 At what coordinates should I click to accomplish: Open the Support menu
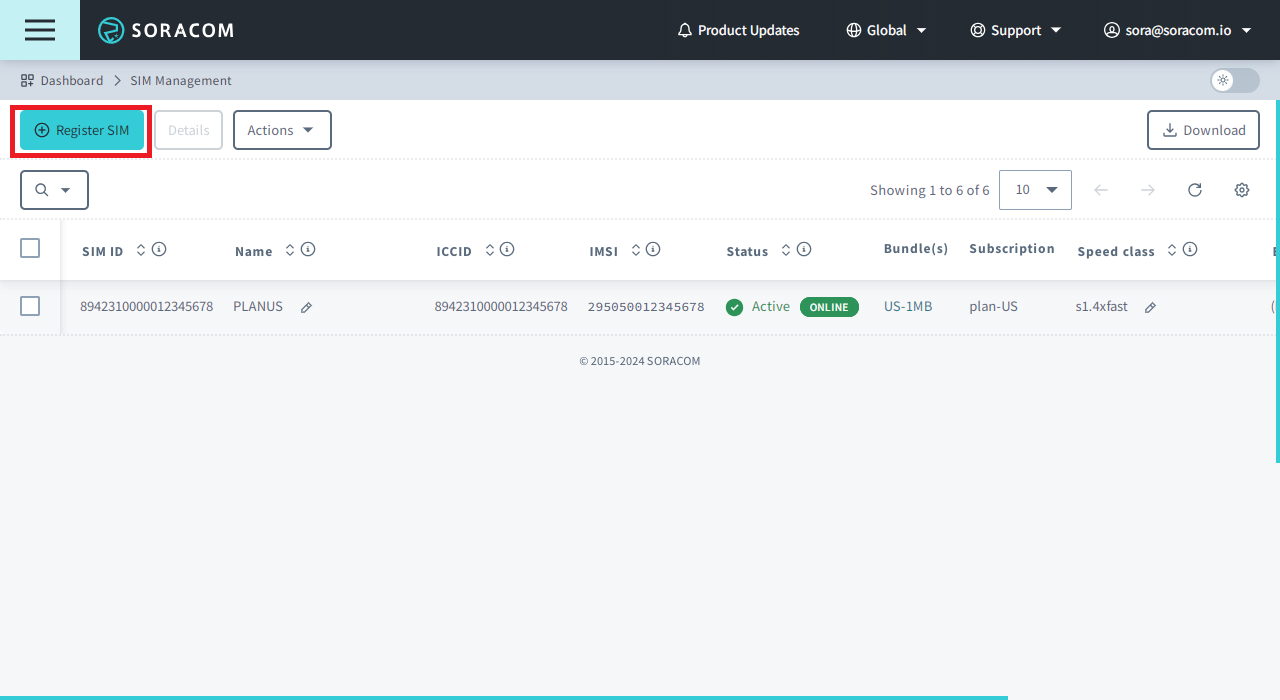[1016, 30]
